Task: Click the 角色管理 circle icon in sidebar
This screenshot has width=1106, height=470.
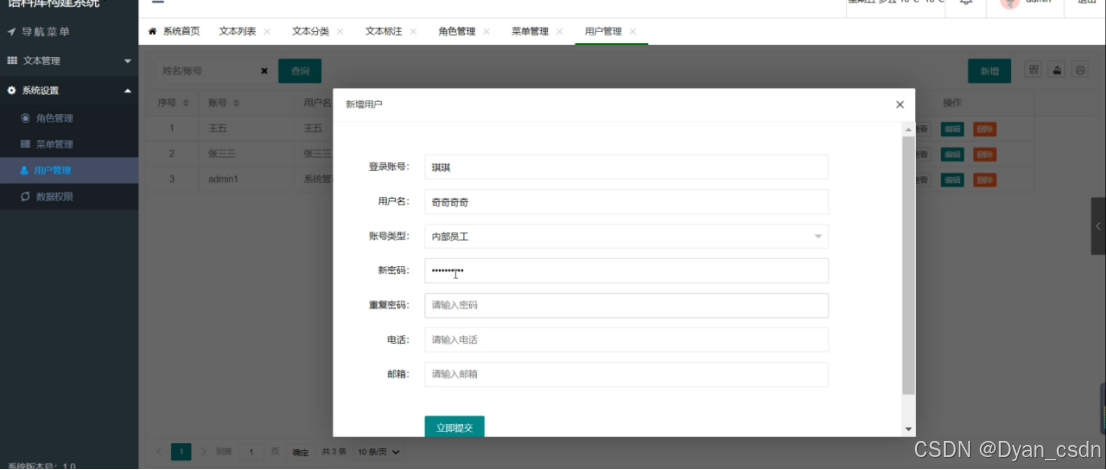Action: pos(25,118)
